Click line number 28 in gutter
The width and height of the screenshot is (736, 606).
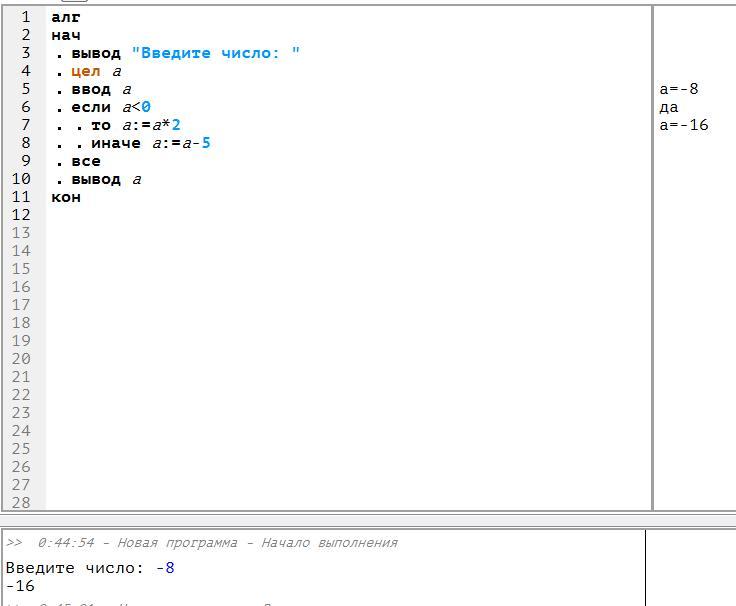(x=21, y=502)
